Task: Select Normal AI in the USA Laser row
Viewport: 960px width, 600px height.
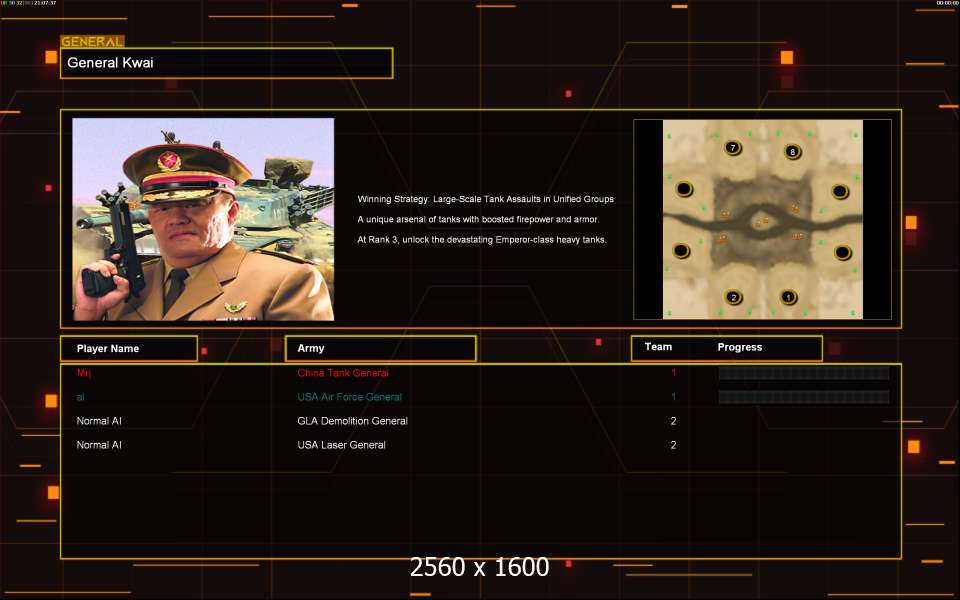Action: tap(99, 445)
